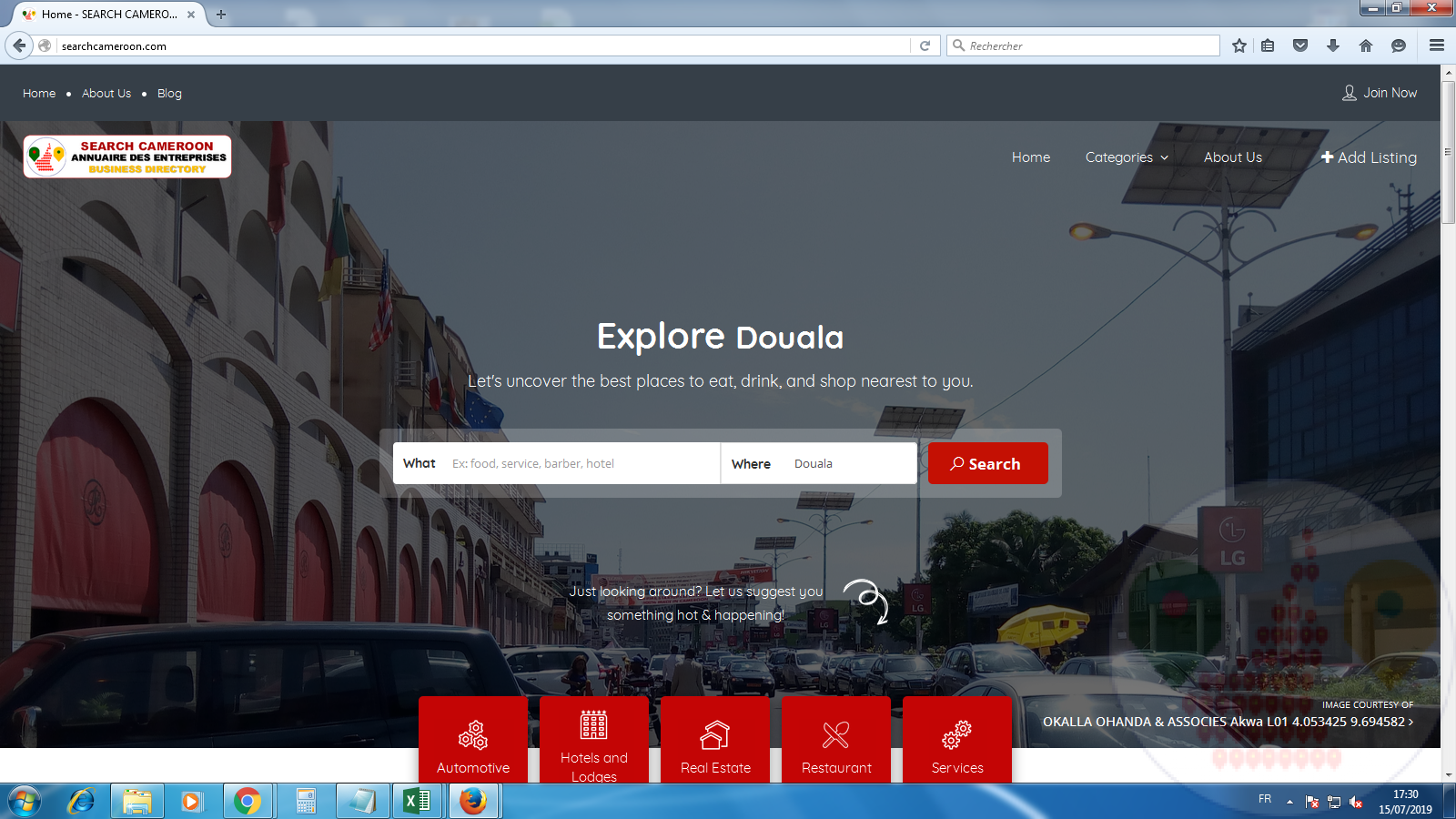Open Home link in top bar

(x=39, y=94)
